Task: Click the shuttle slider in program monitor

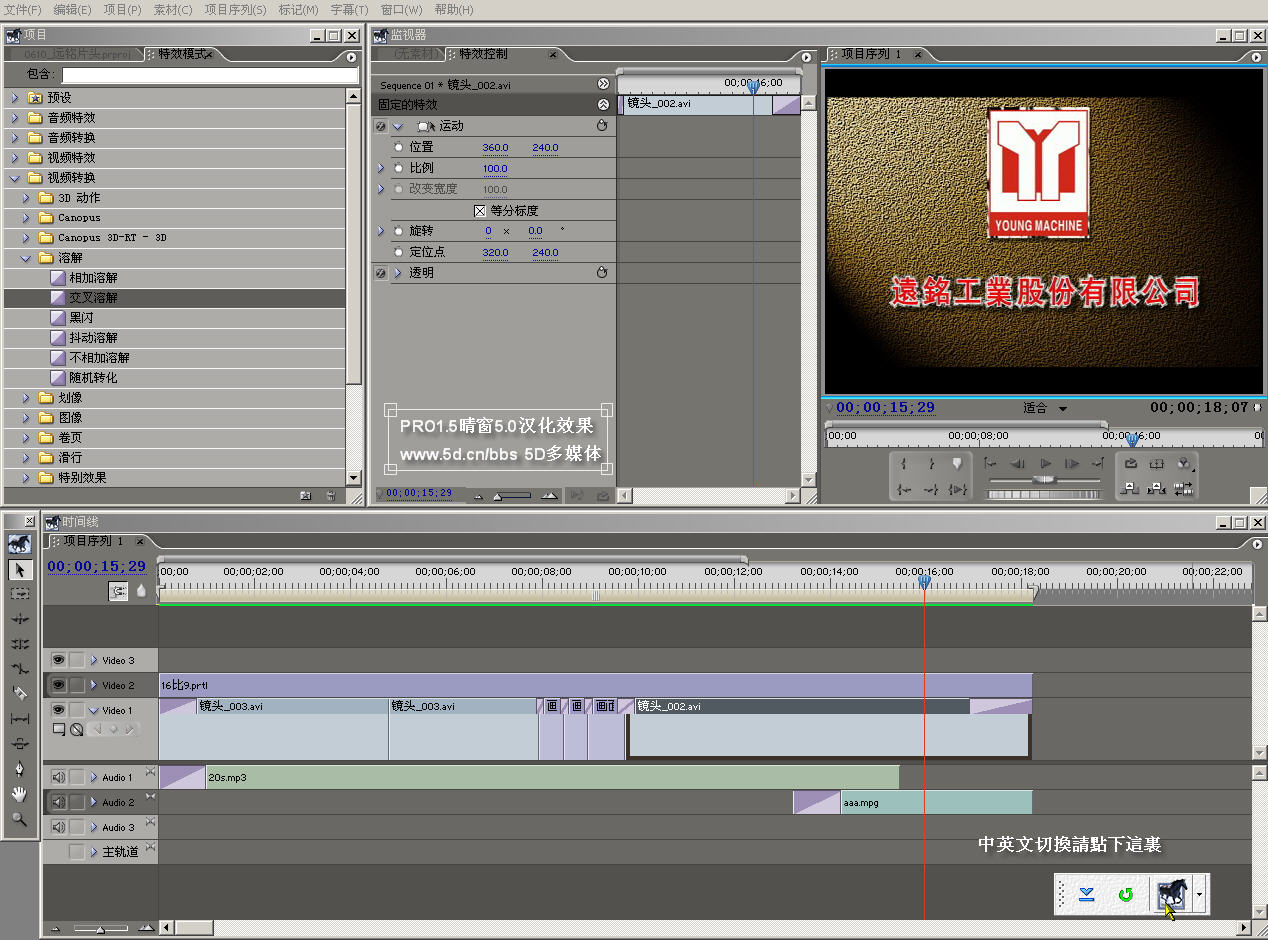Action: pyautogui.click(x=1045, y=479)
